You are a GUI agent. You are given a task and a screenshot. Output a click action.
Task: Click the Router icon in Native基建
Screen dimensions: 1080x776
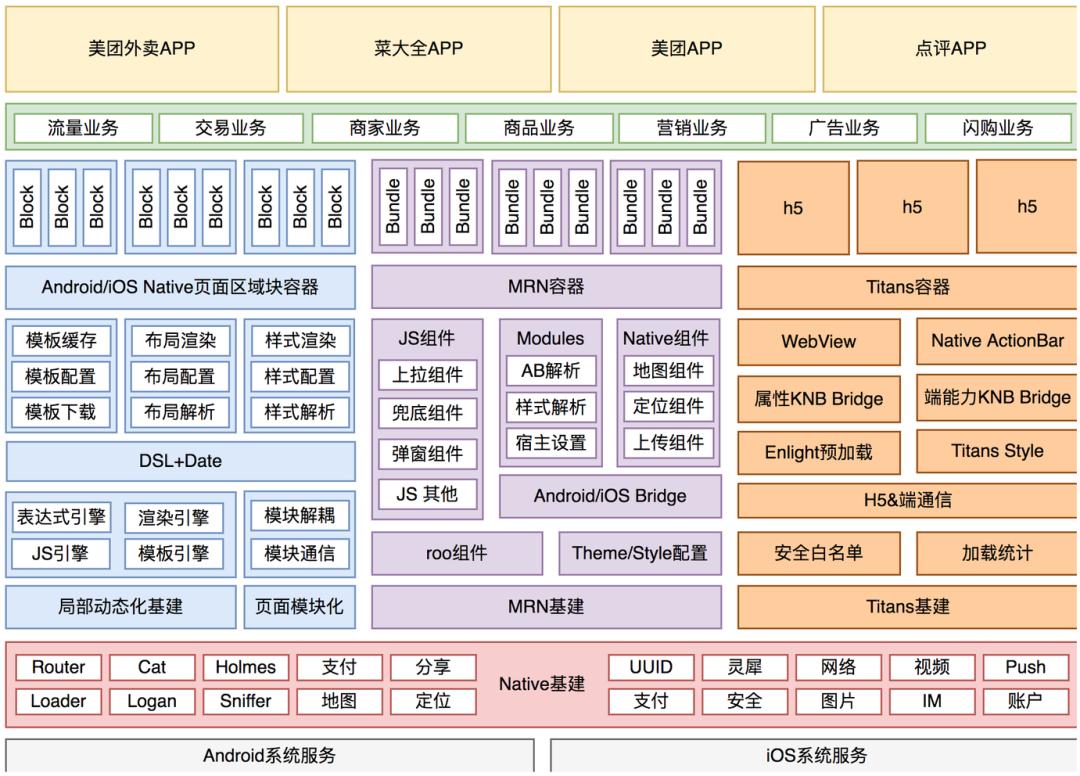click(x=57, y=667)
